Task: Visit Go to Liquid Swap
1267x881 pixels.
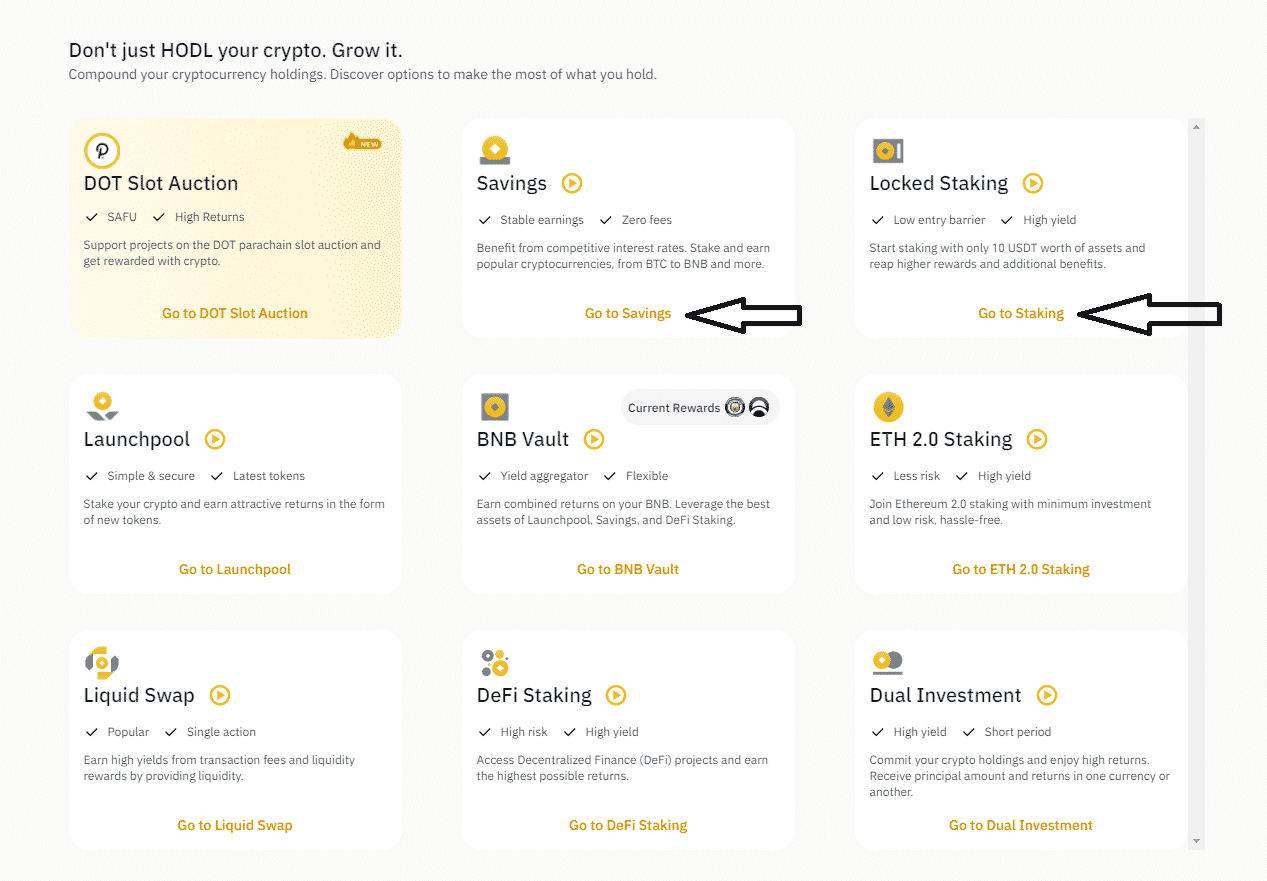Action: 235,825
